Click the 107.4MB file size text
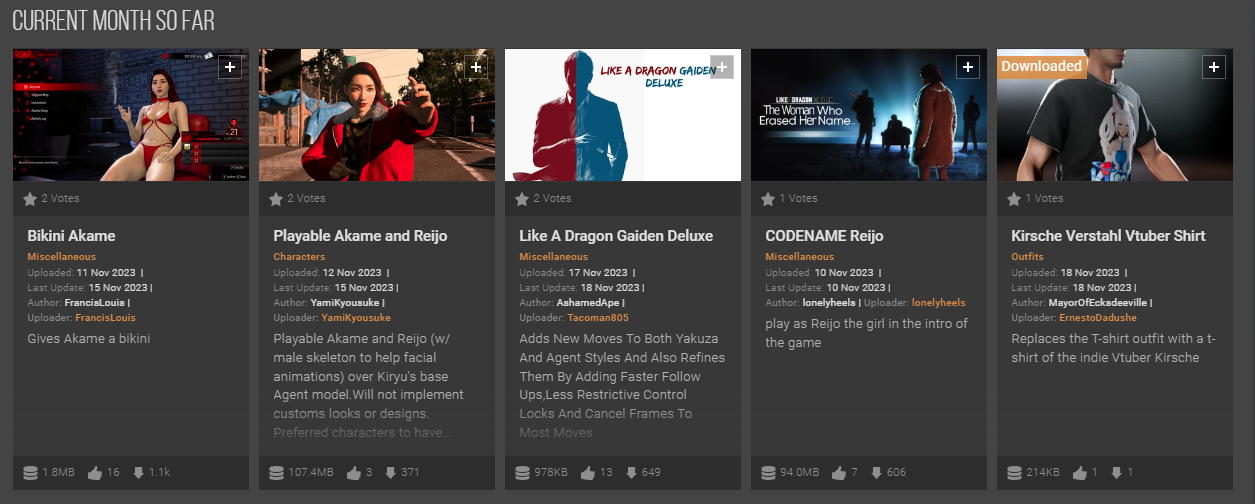Viewport: 1255px width, 504px height. click(x=310, y=472)
